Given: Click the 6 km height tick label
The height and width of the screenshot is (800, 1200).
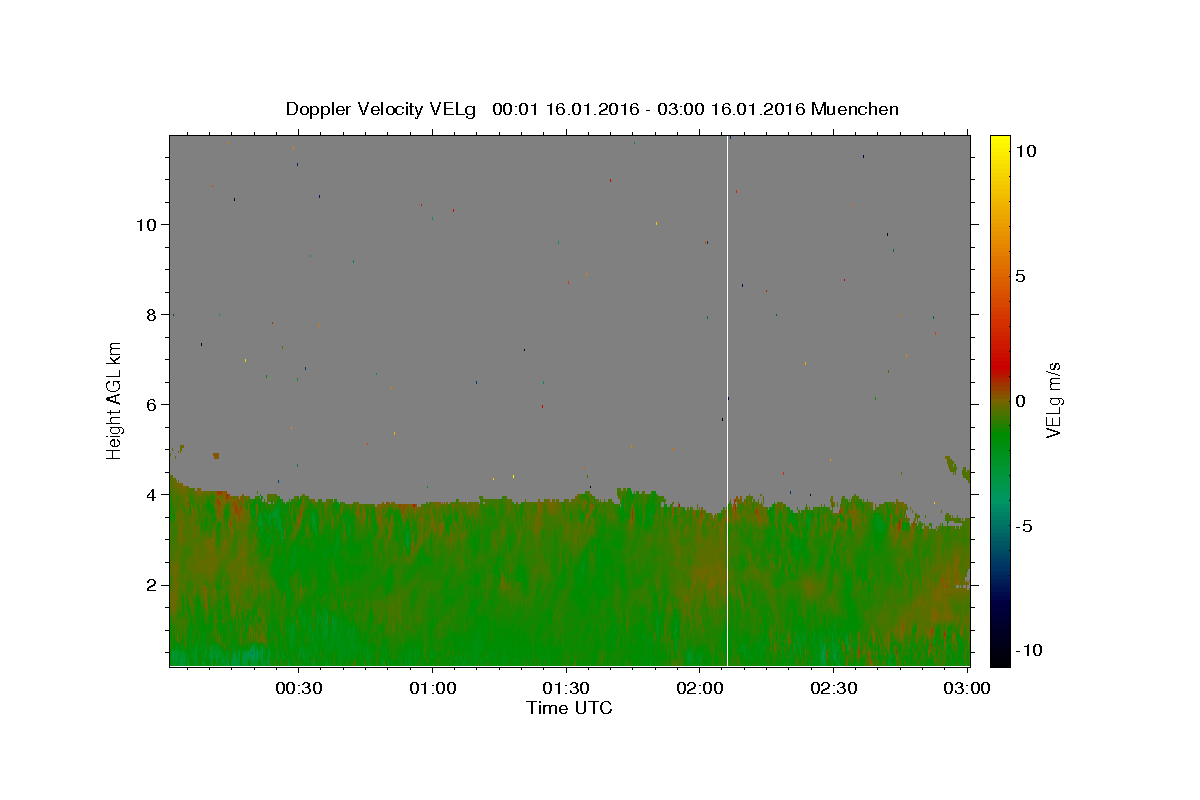Looking at the screenshot, I should tap(151, 404).
